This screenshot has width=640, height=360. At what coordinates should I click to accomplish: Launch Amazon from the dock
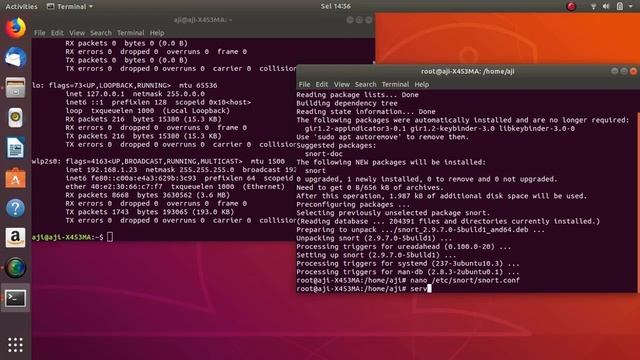pyautogui.click(x=16, y=238)
